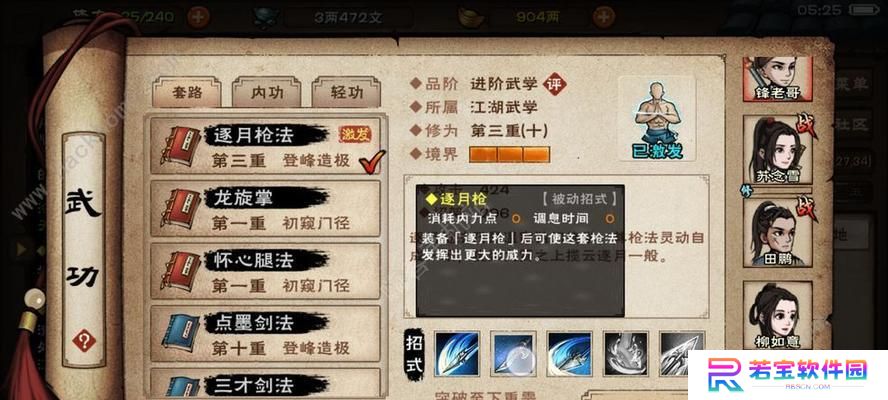Click the orange 境界 progress bar
888x400 pixels.
point(509,155)
